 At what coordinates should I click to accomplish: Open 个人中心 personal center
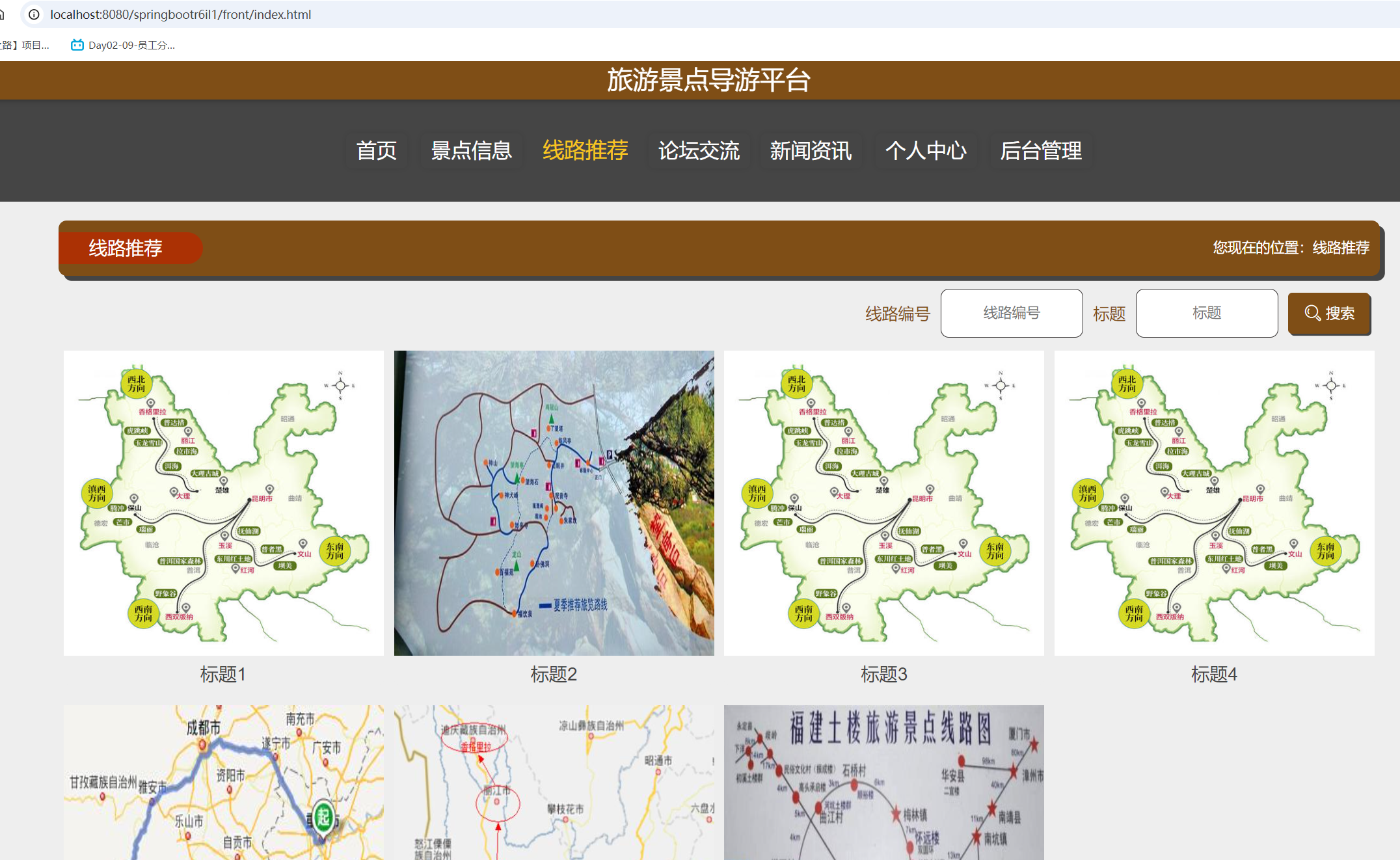coord(926,151)
